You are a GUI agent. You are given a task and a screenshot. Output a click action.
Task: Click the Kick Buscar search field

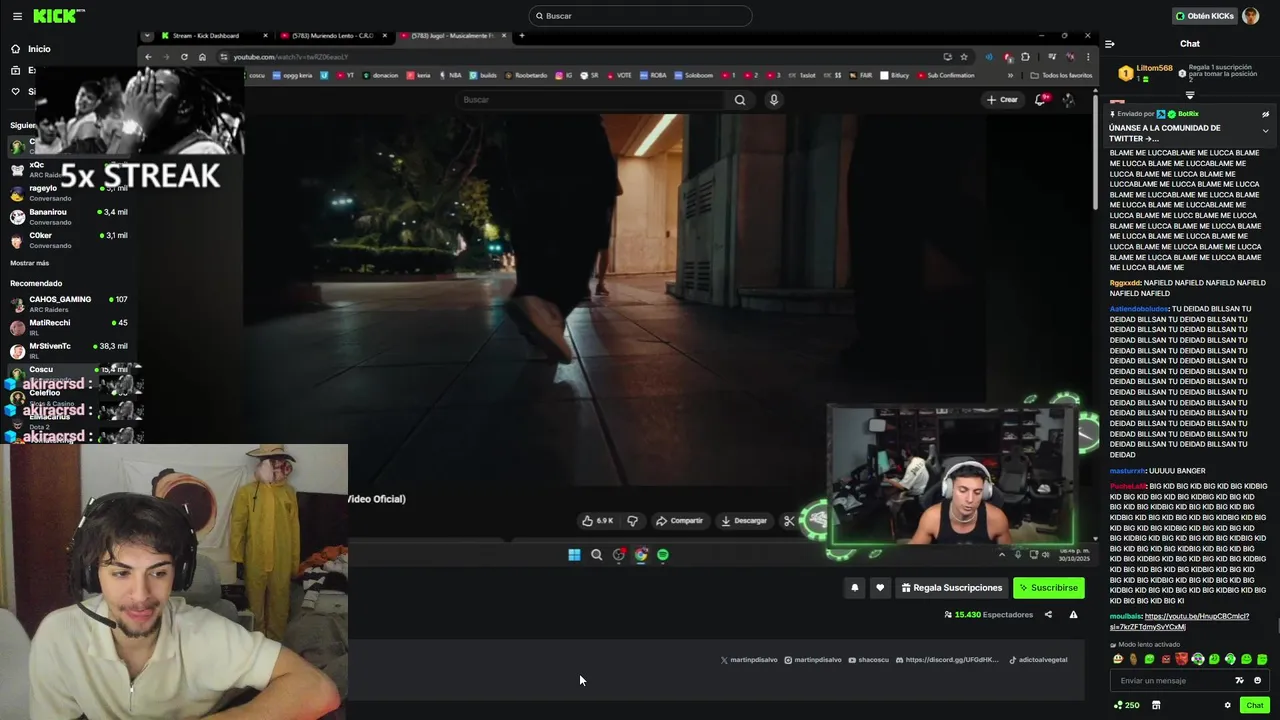pyautogui.click(x=640, y=16)
